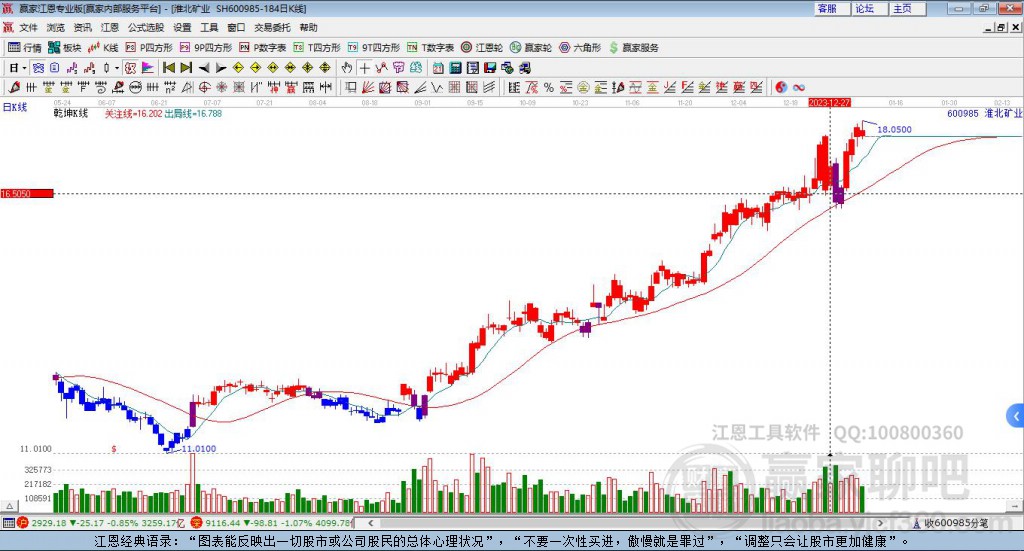Open the 文件 menu

(29, 27)
